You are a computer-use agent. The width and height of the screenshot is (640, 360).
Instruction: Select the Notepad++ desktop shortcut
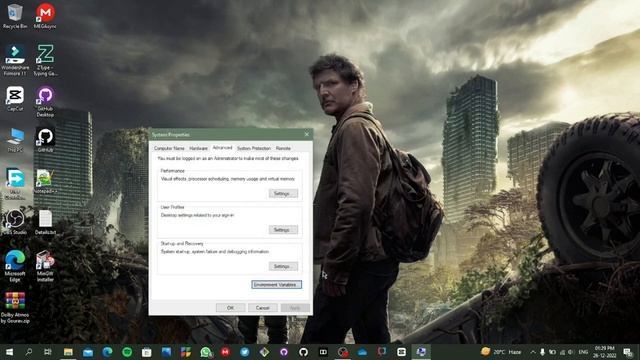(x=45, y=181)
